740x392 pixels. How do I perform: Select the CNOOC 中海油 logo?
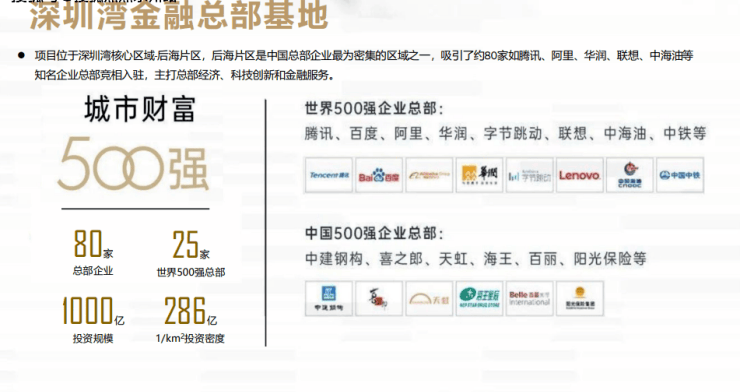(630, 175)
